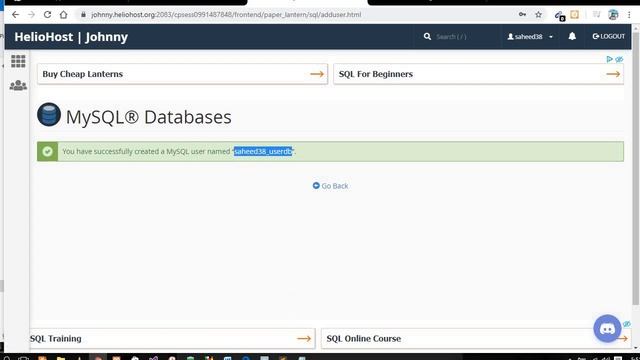Viewport: 640px width, 360px height.
Task: Click the green success checkmark icon
Action: (47, 151)
